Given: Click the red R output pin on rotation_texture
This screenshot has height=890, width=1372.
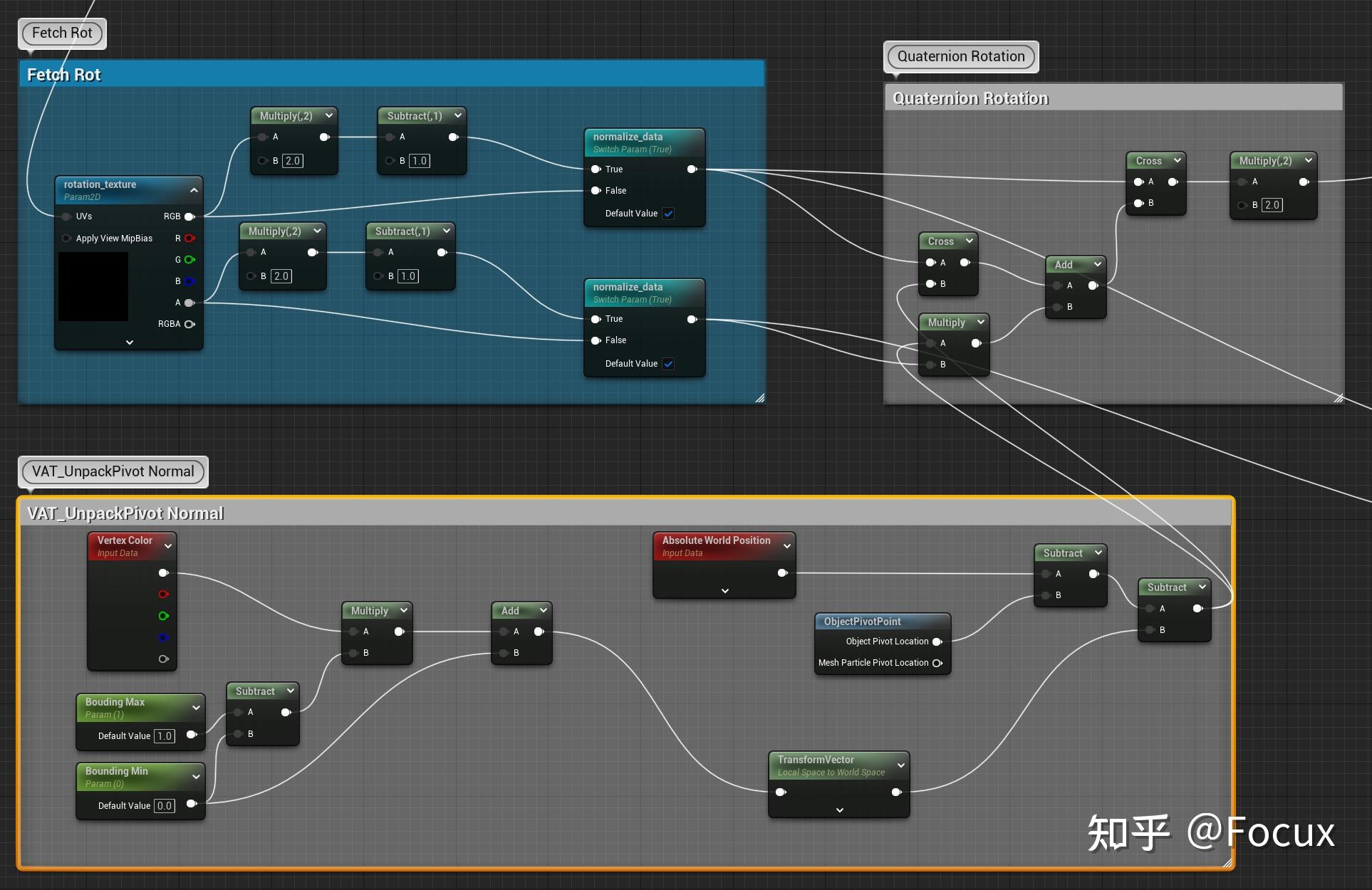Looking at the screenshot, I should [x=189, y=239].
